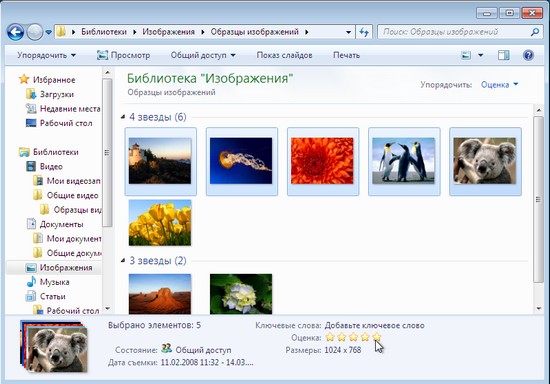This screenshot has width=550, height=384.
Task: Click the stacked koala preview in details pane
Action: coord(54,346)
